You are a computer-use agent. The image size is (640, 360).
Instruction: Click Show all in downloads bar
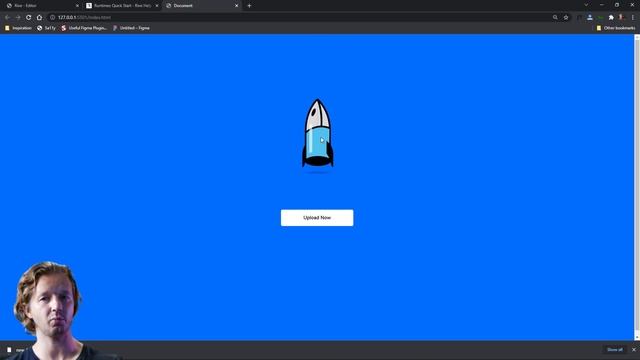[x=615, y=350]
